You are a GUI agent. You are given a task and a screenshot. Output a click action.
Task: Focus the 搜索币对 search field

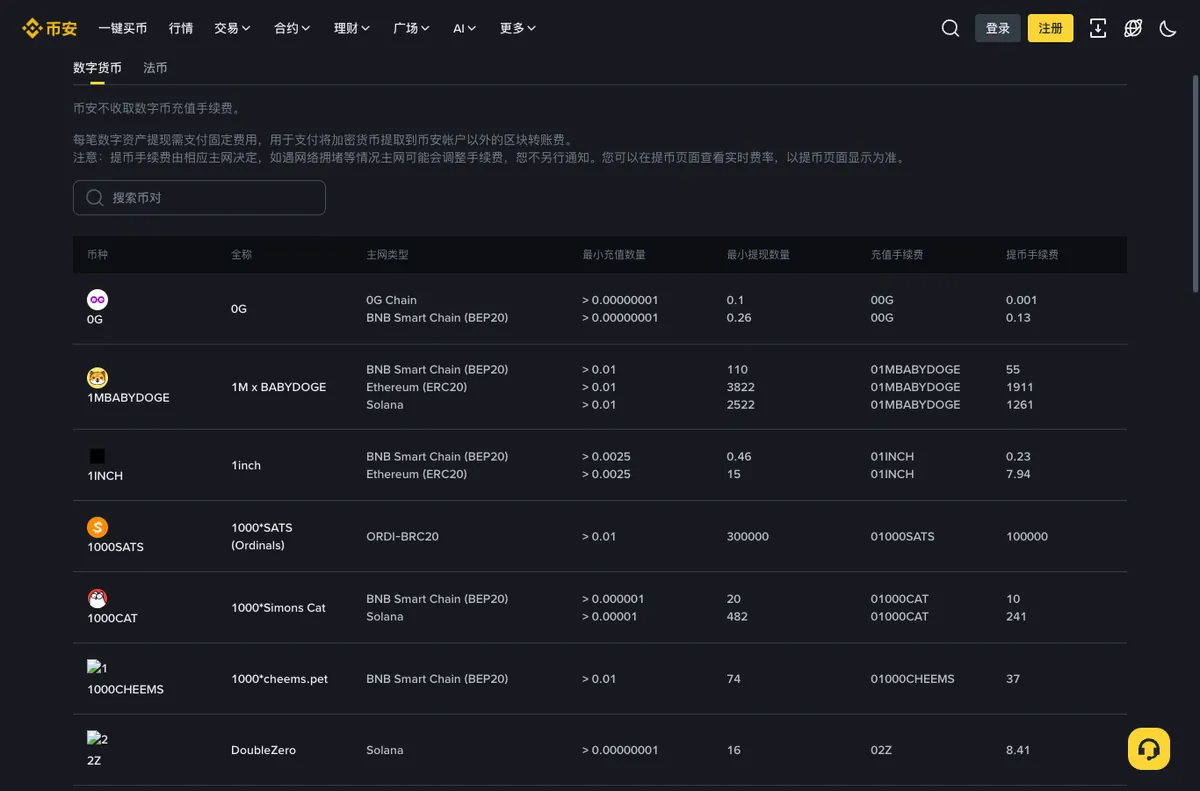coord(199,198)
